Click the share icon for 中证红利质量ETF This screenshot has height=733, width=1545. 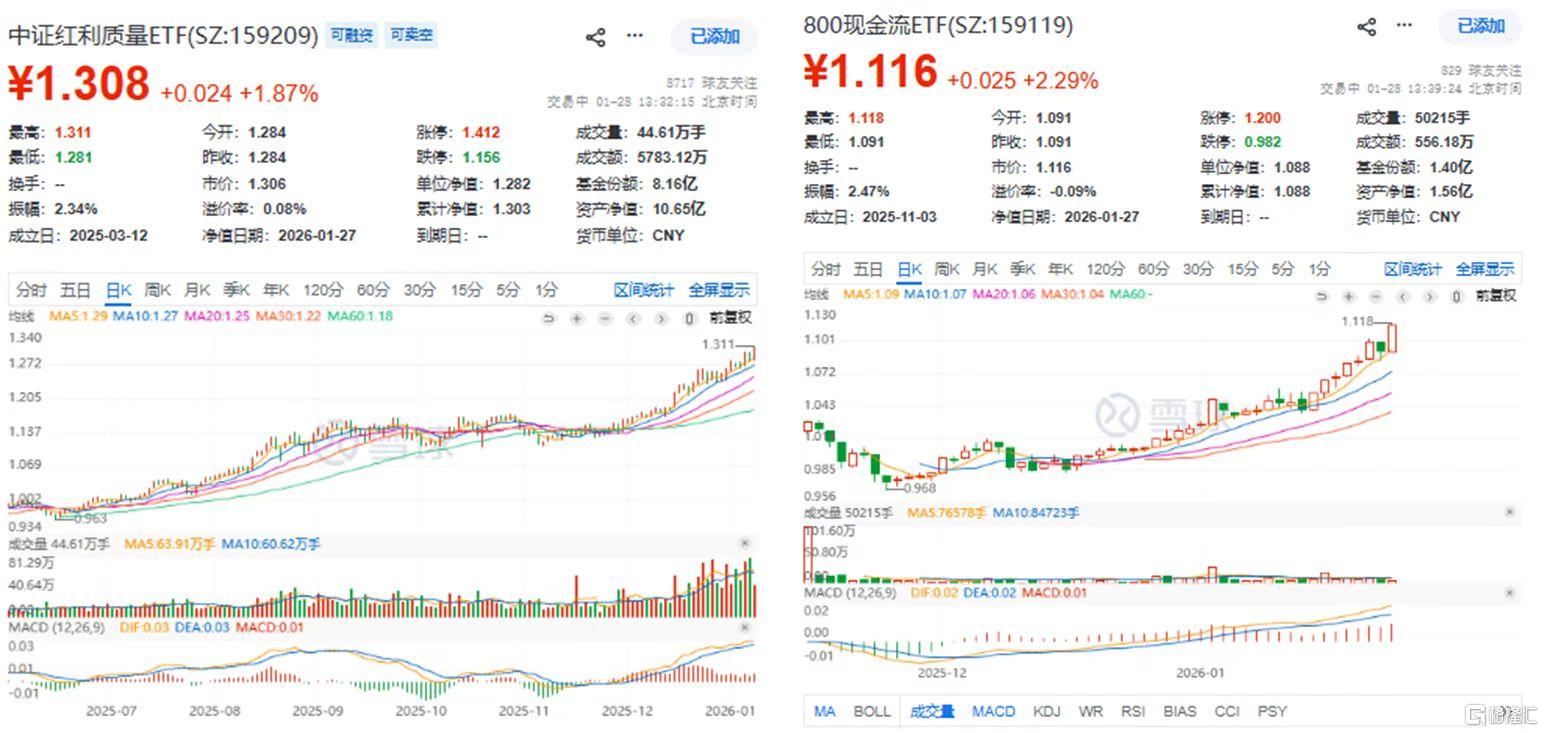pyautogui.click(x=595, y=37)
